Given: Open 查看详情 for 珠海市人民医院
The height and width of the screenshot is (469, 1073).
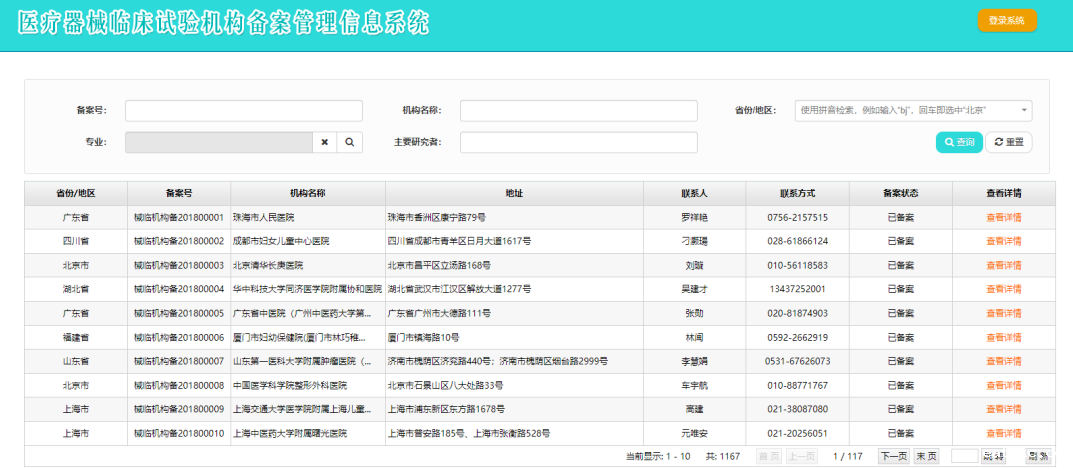Looking at the screenshot, I should [x=1003, y=217].
